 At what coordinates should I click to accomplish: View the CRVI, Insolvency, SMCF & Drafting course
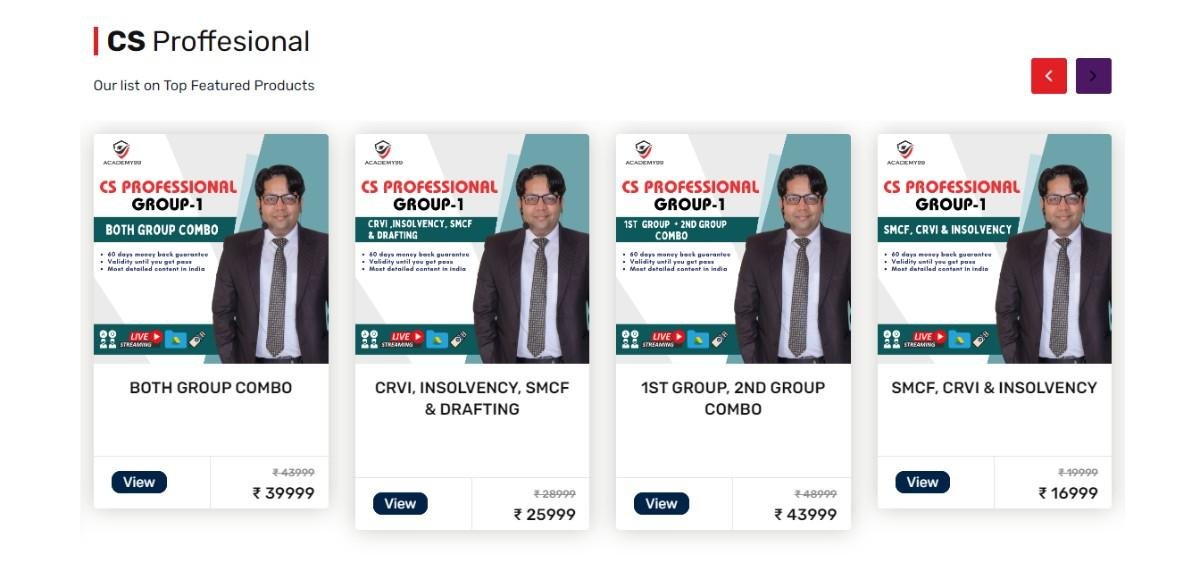(400, 503)
